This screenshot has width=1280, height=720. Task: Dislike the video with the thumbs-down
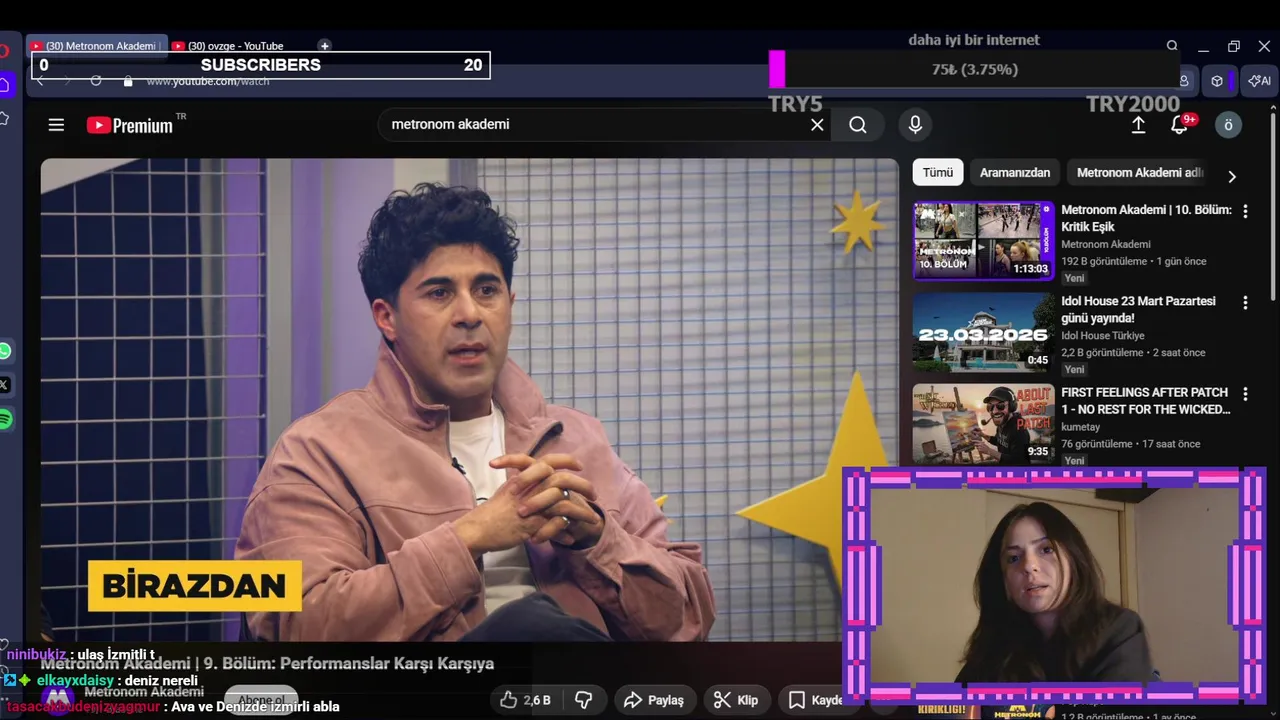pos(584,700)
